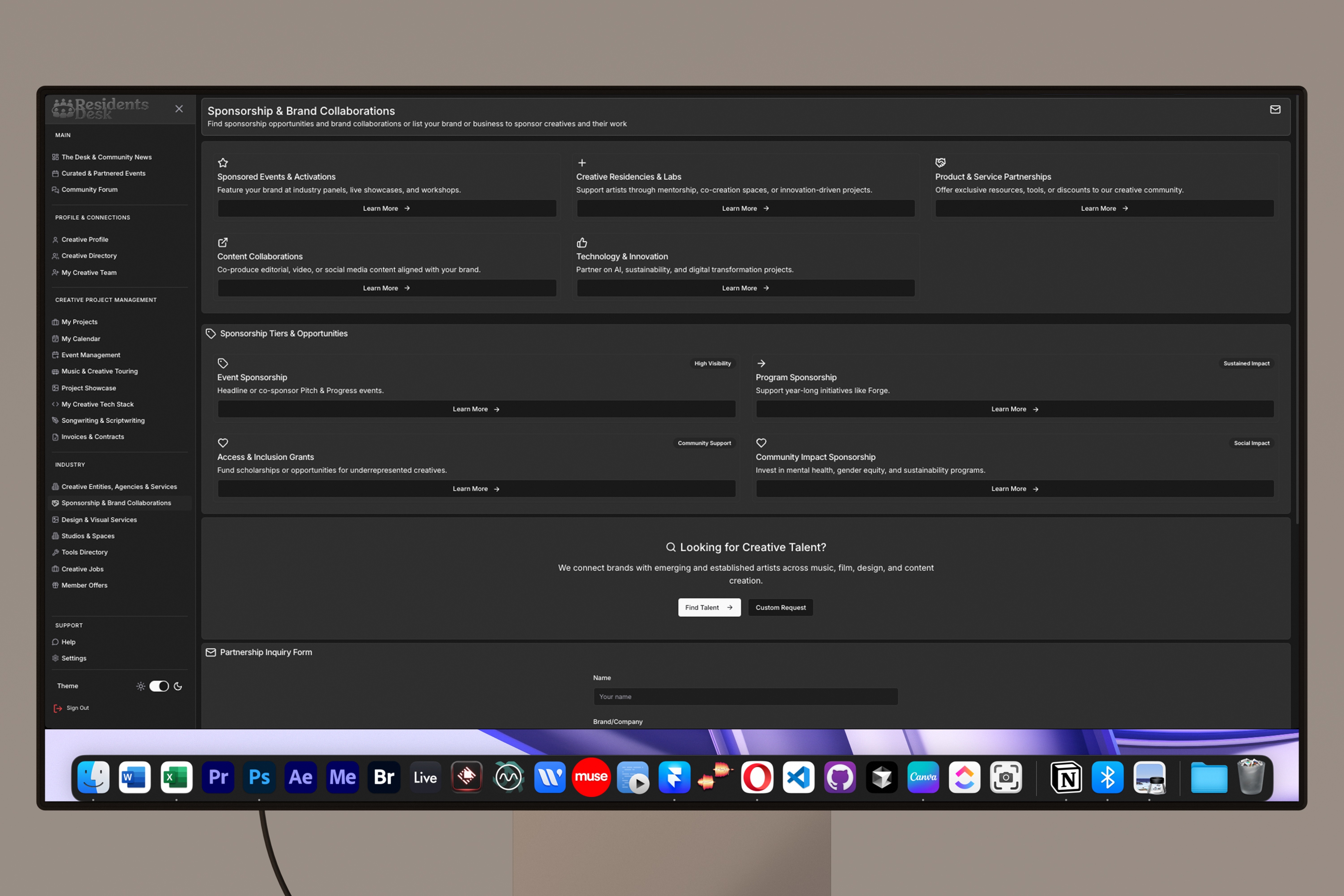
Task: Click the Custom Request button
Action: click(x=781, y=607)
